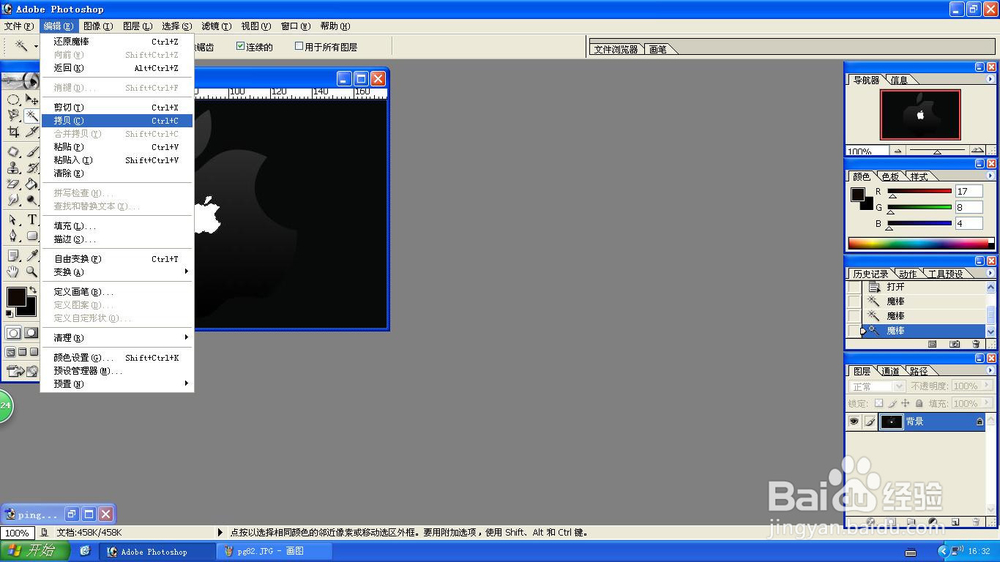
Task: Open the 文件浏览器 file browser tab
Action: click(x=616, y=49)
